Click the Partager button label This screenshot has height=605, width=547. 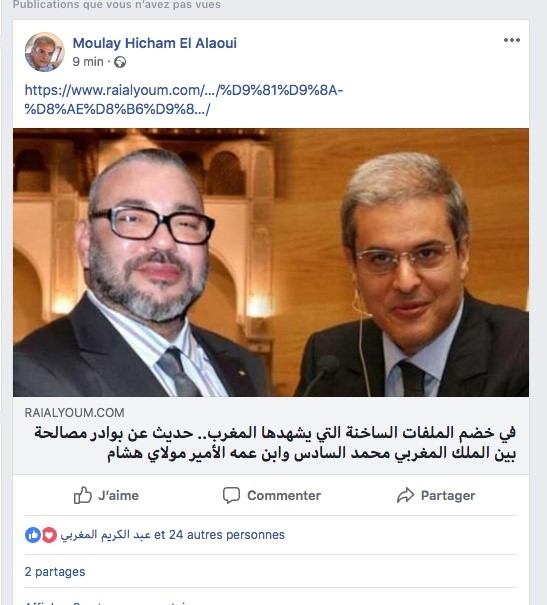click(x=448, y=495)
